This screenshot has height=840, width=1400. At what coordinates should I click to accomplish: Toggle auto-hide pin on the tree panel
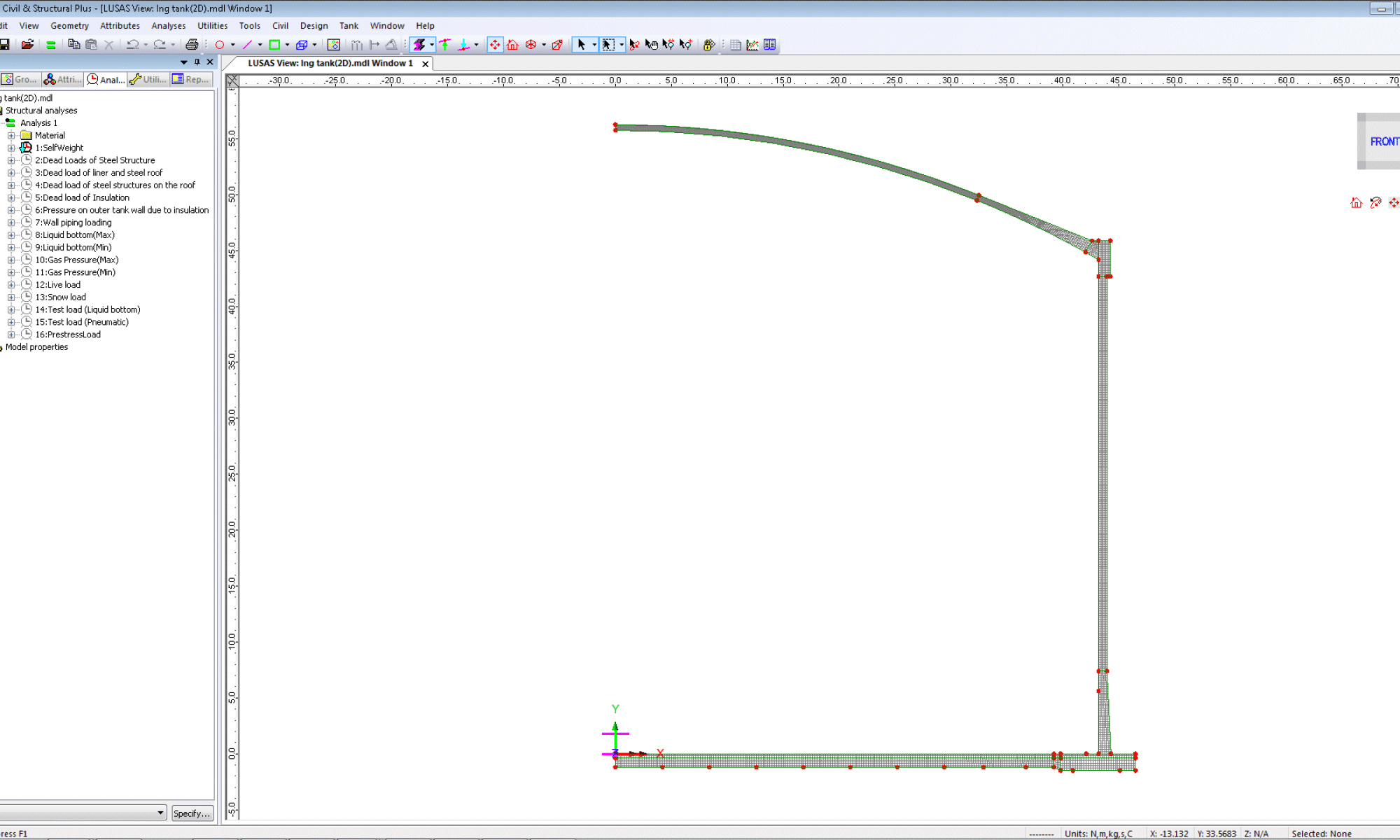coord(197,62)
